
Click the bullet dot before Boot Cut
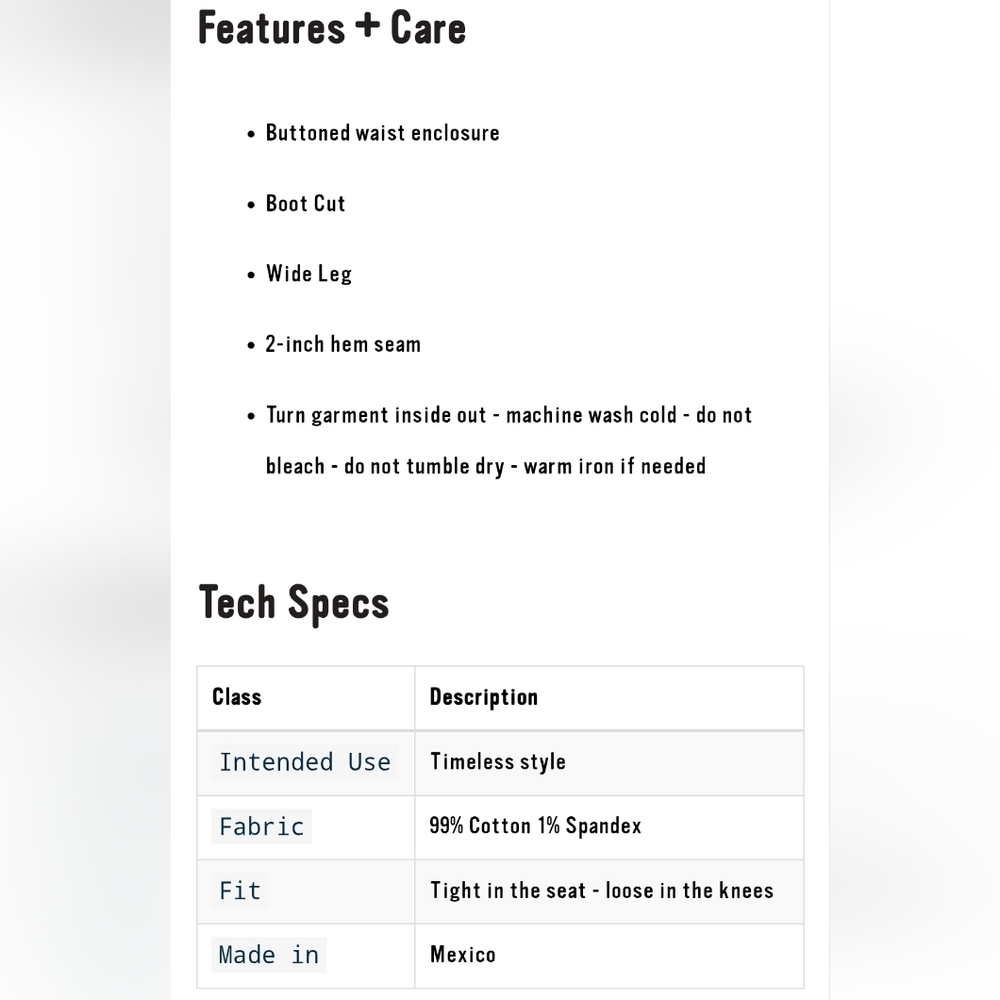point(251,205)
